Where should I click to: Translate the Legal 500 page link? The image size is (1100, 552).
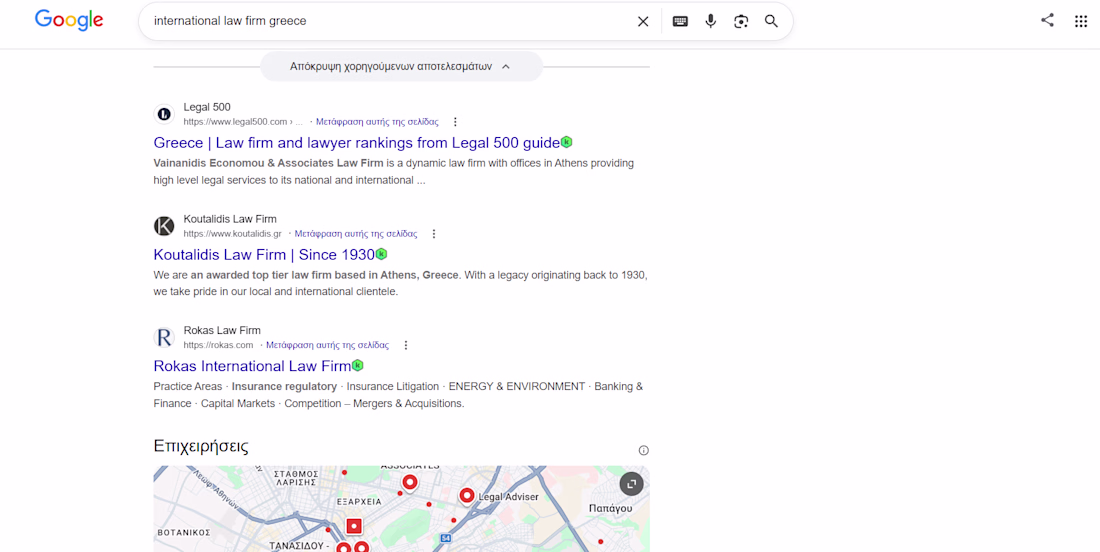[x=377, y=121]
